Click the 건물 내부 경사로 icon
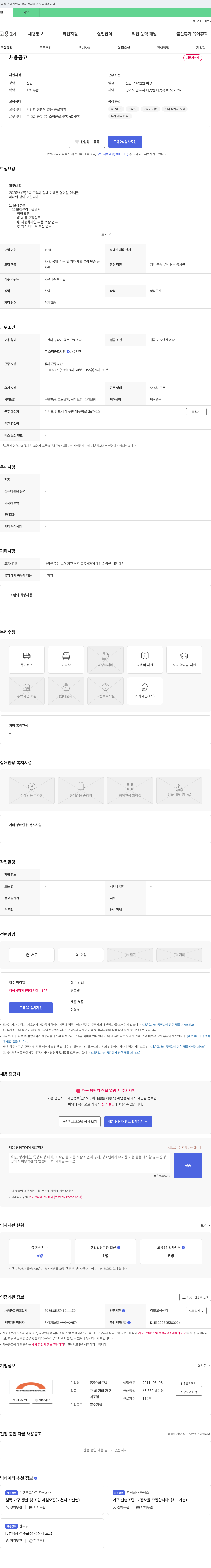 click(179, 790)
